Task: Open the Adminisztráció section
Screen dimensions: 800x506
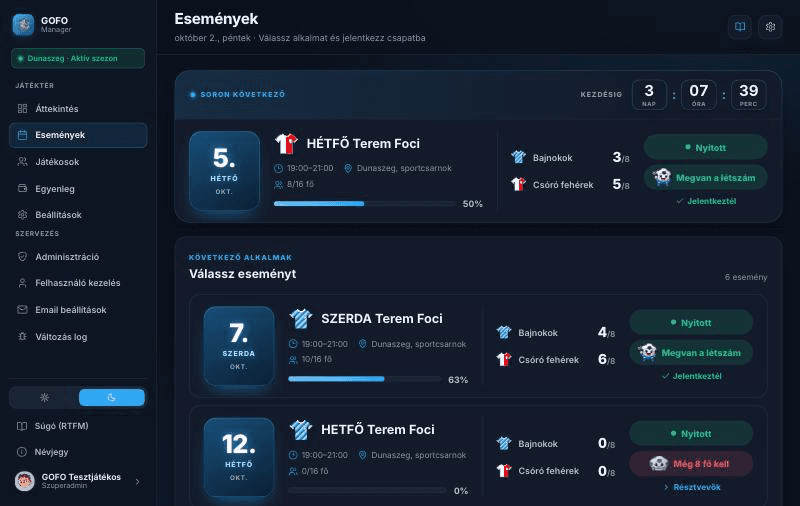Action: (78, 257)
